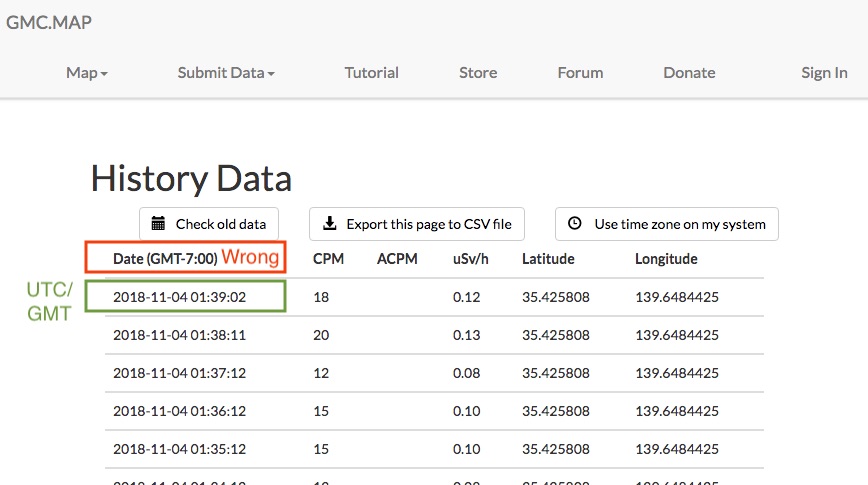868x485 pixels.
Task: Select longitude in 01:38:11 row
Action: click(677, 335)
